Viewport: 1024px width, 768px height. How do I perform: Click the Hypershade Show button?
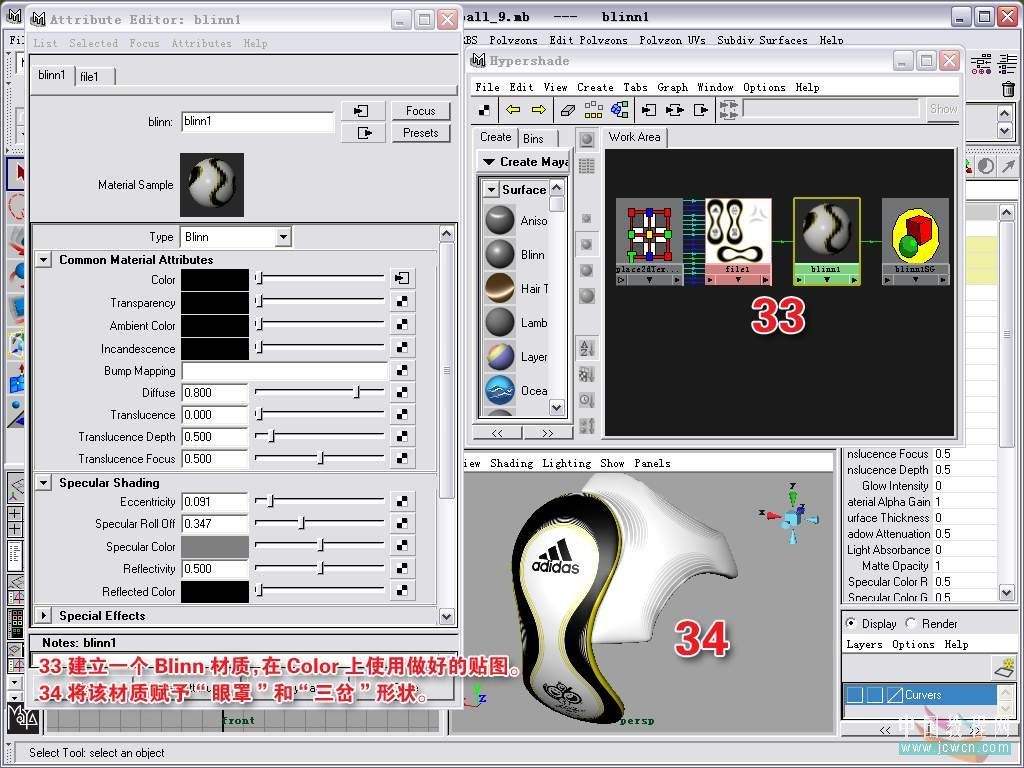(943, 109)
